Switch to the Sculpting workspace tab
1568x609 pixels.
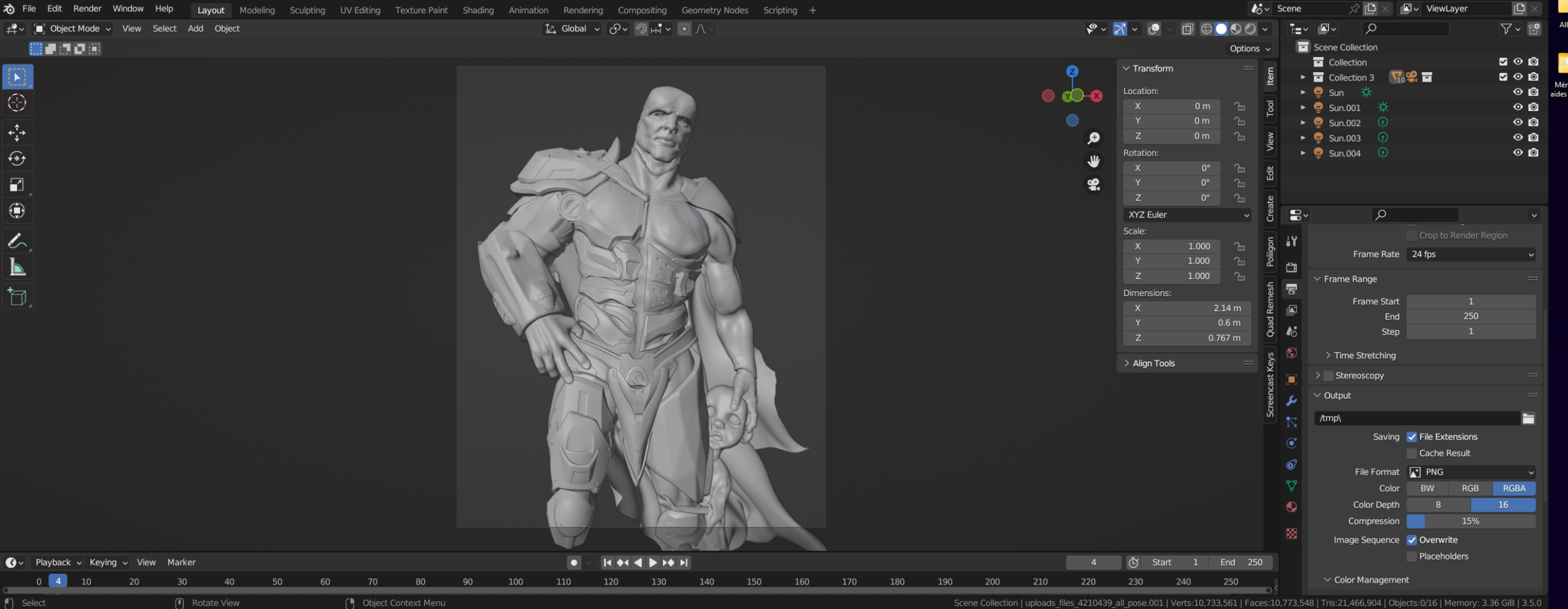(307, 10)
